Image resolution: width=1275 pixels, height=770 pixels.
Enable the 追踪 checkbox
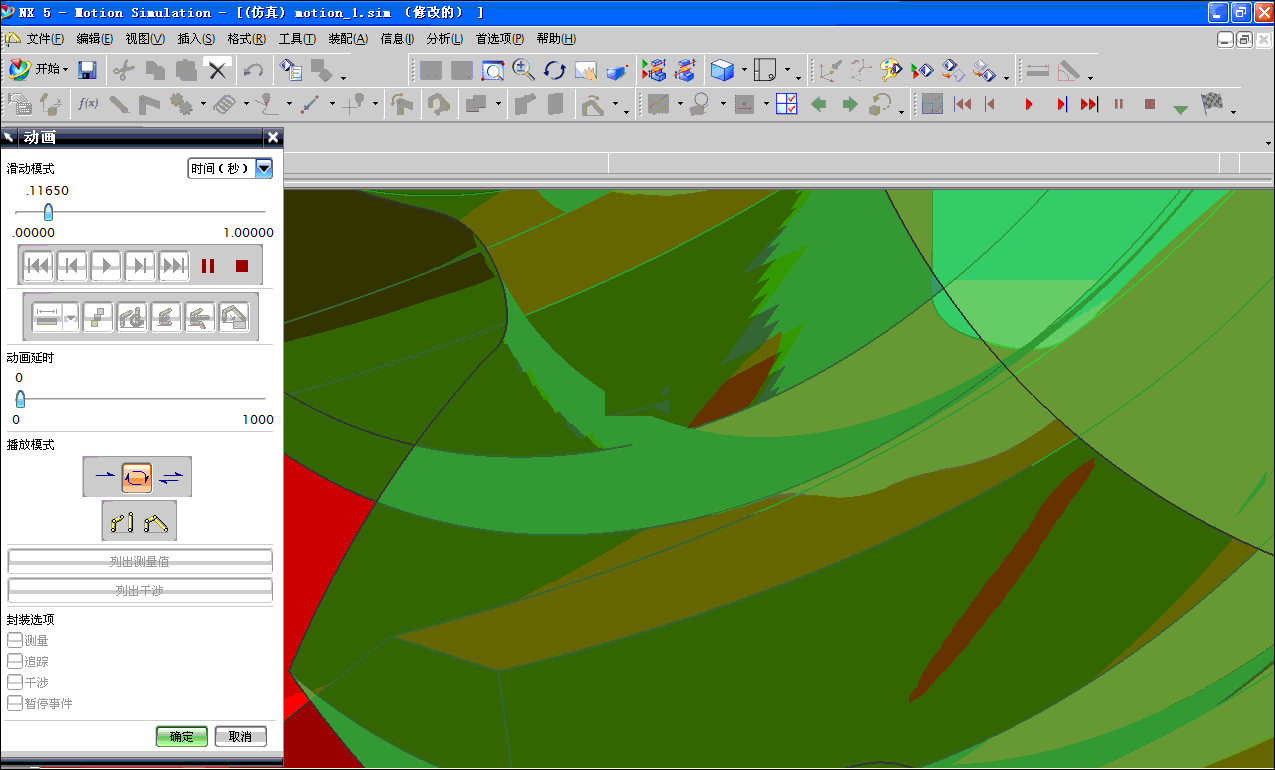click(14, 661)
